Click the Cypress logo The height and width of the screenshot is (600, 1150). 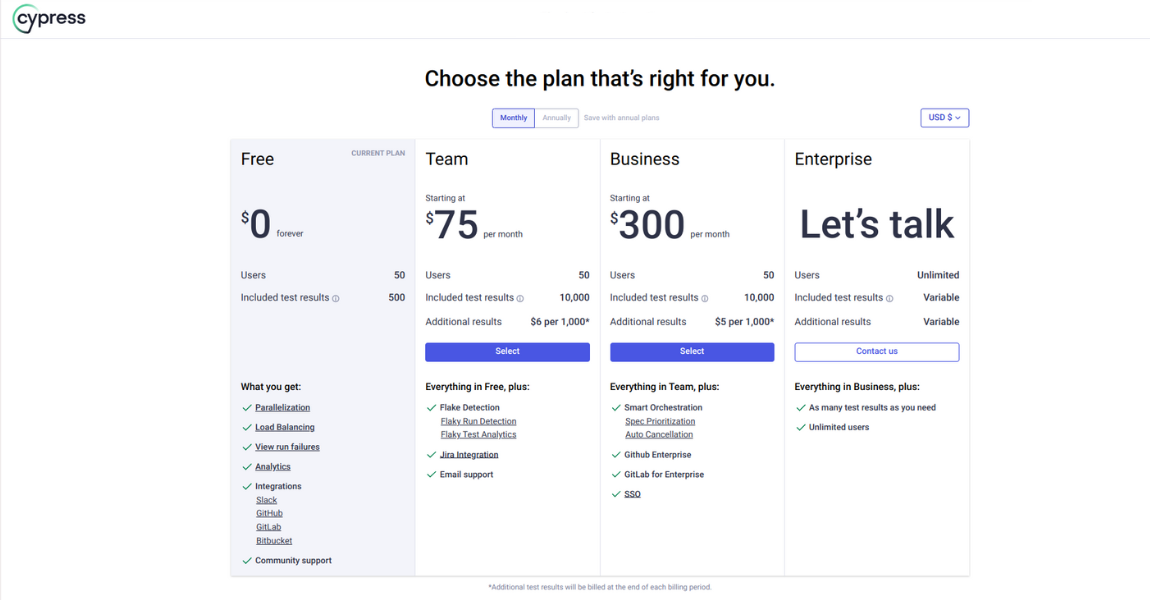[49, 18]
